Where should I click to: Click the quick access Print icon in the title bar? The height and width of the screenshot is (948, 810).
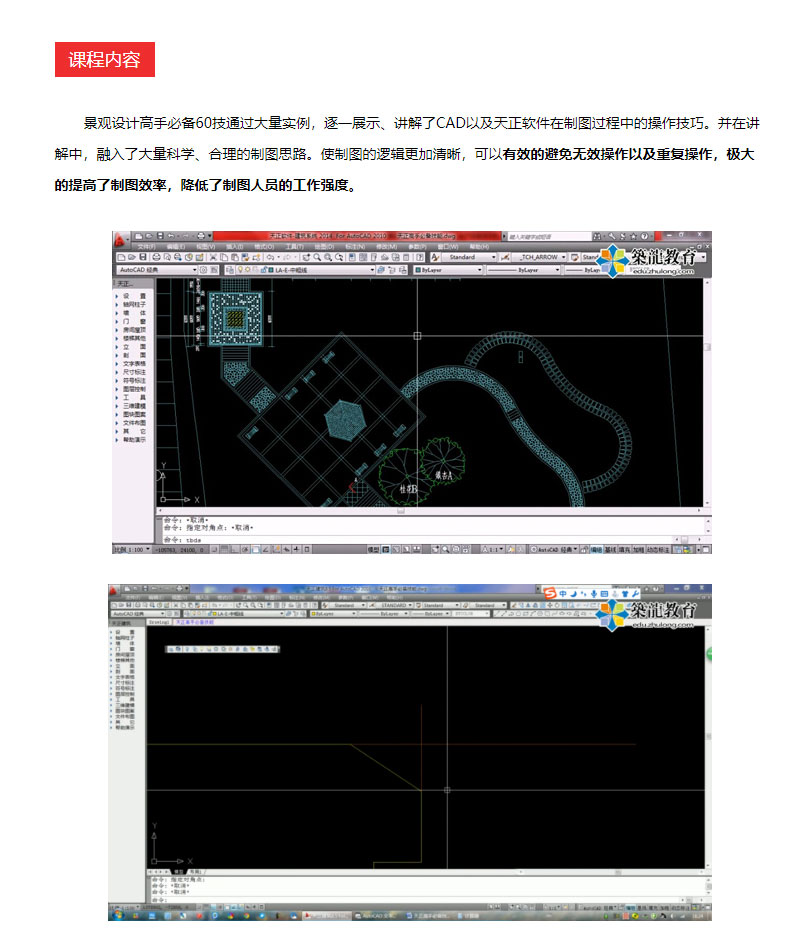coord(201,236)
